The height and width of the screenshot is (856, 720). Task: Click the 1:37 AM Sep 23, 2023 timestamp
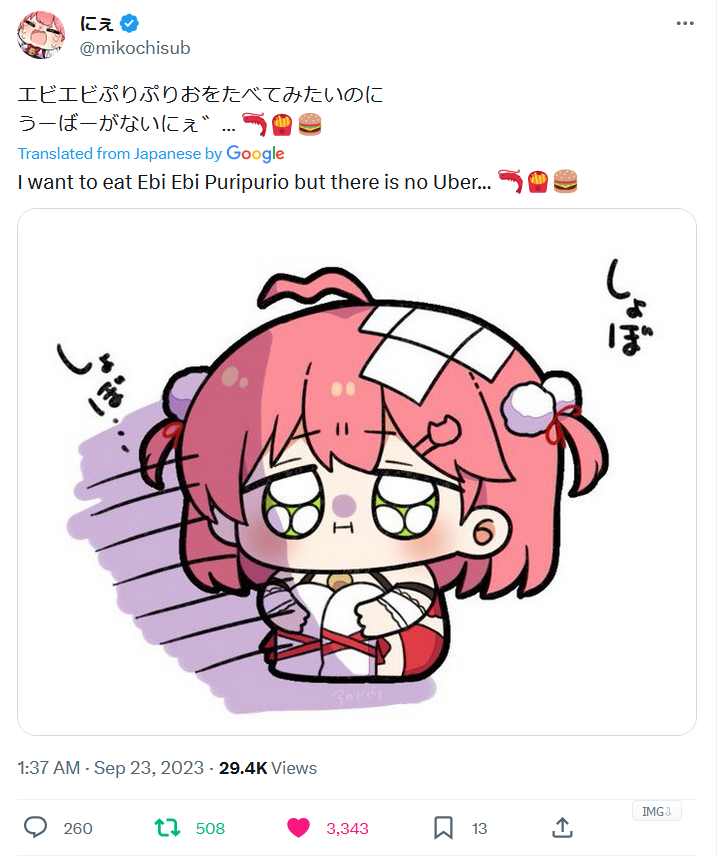pyautogui.click(x=110, y=768)
